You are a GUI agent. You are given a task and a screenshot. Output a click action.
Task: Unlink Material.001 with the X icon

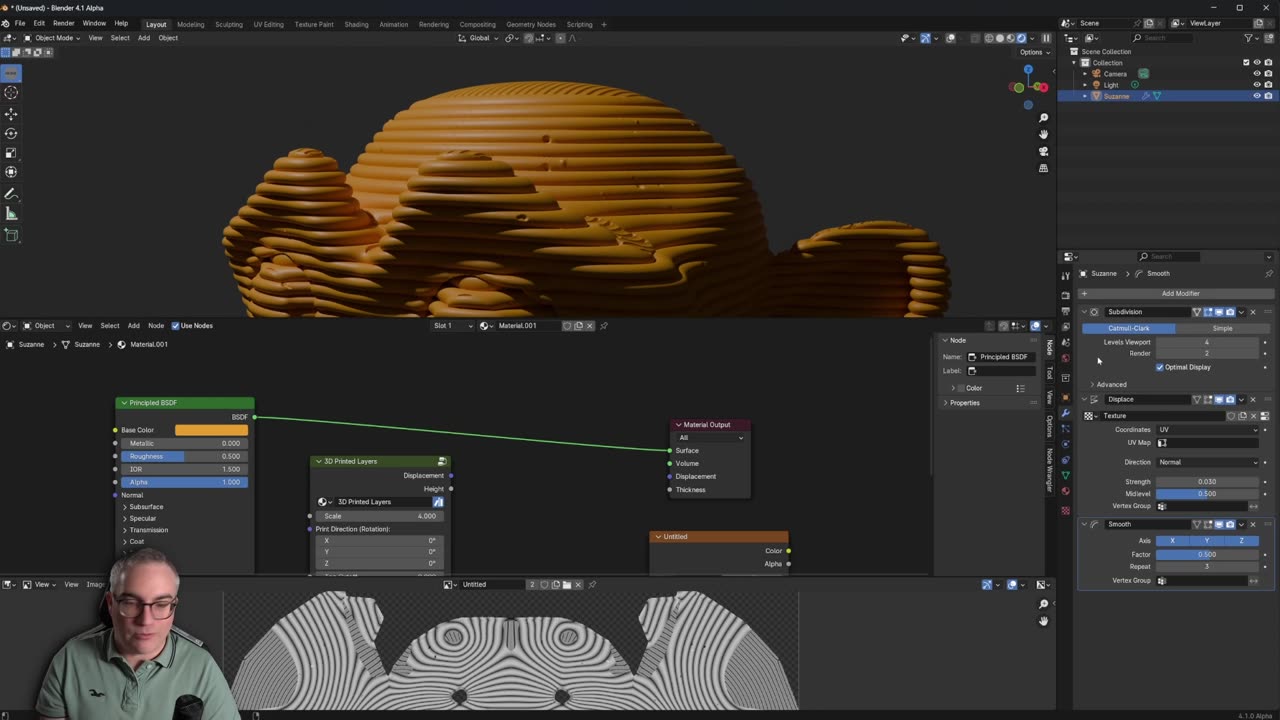(x=589, y=326)
